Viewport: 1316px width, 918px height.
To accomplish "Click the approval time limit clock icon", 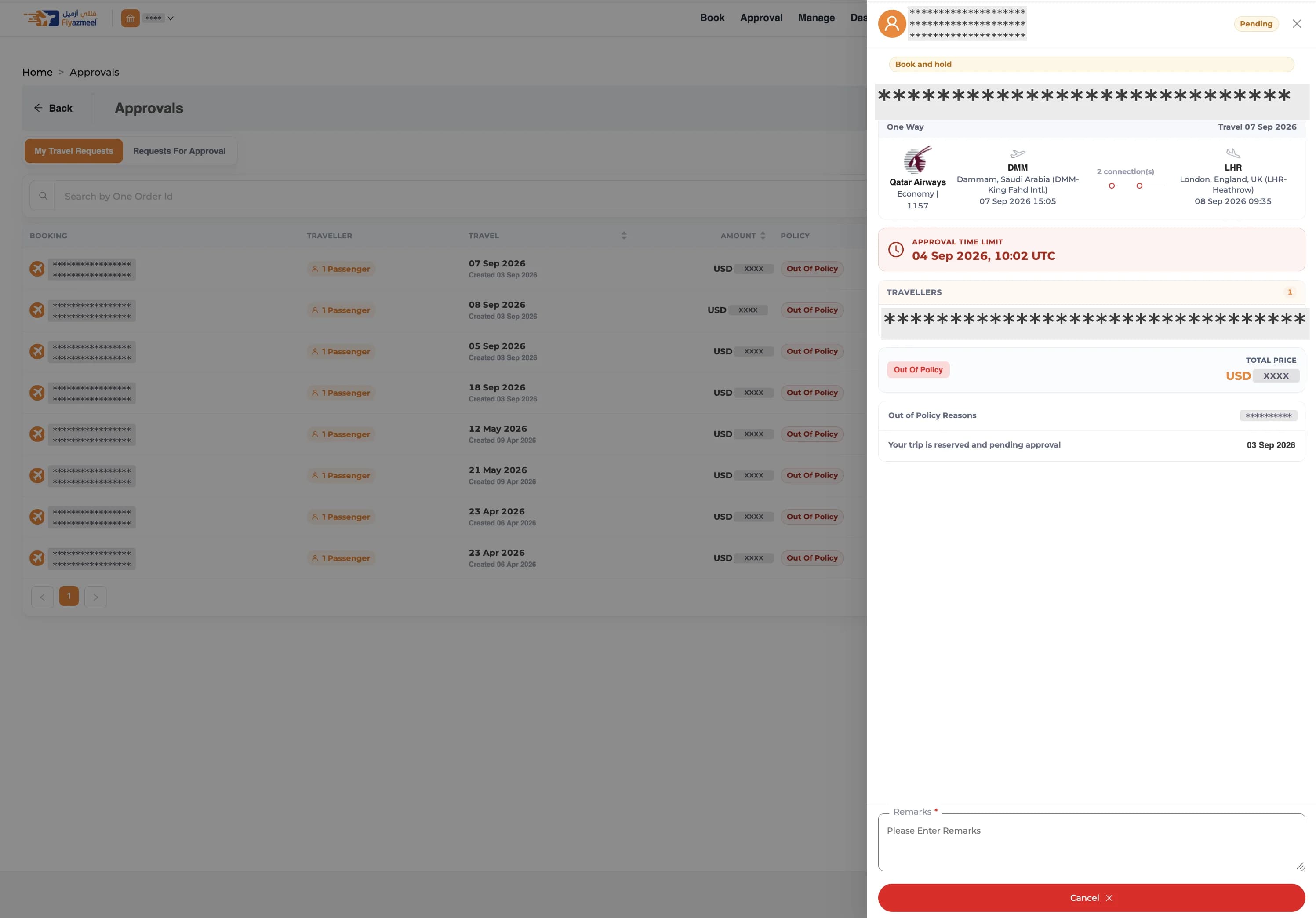I will 896,249.
